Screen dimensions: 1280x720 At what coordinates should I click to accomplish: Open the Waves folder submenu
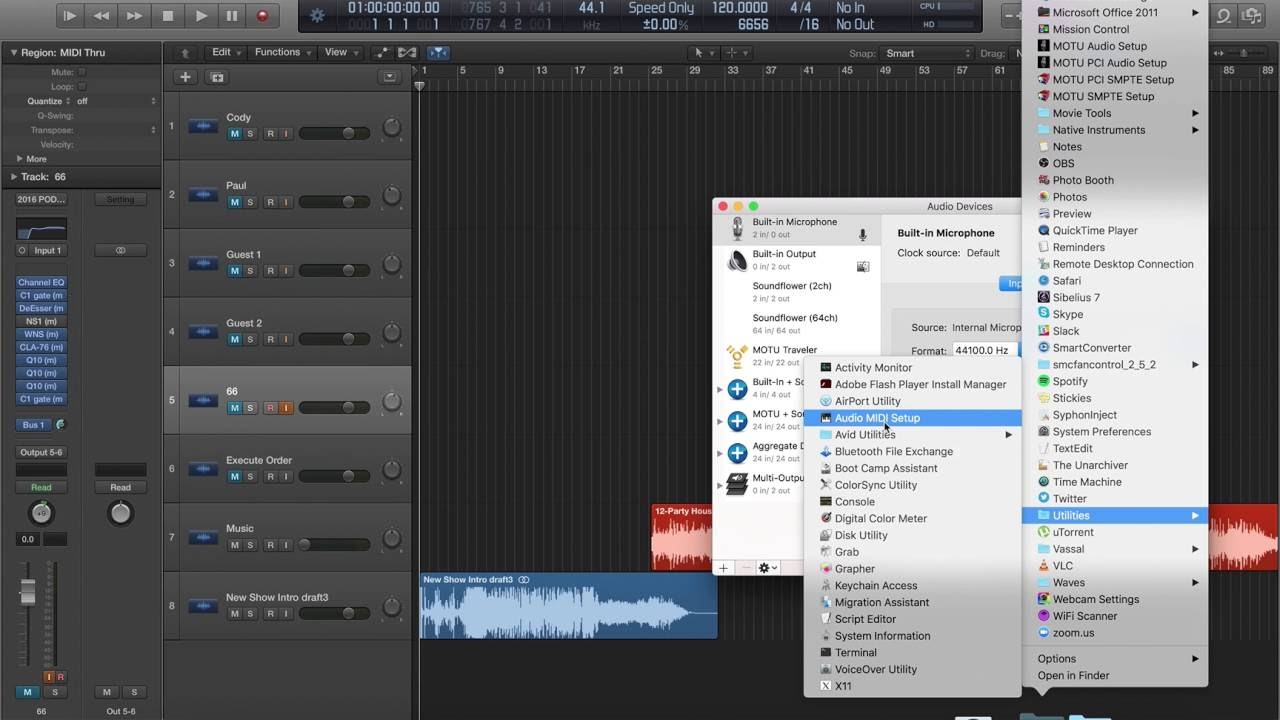(x=1115, y=582)
